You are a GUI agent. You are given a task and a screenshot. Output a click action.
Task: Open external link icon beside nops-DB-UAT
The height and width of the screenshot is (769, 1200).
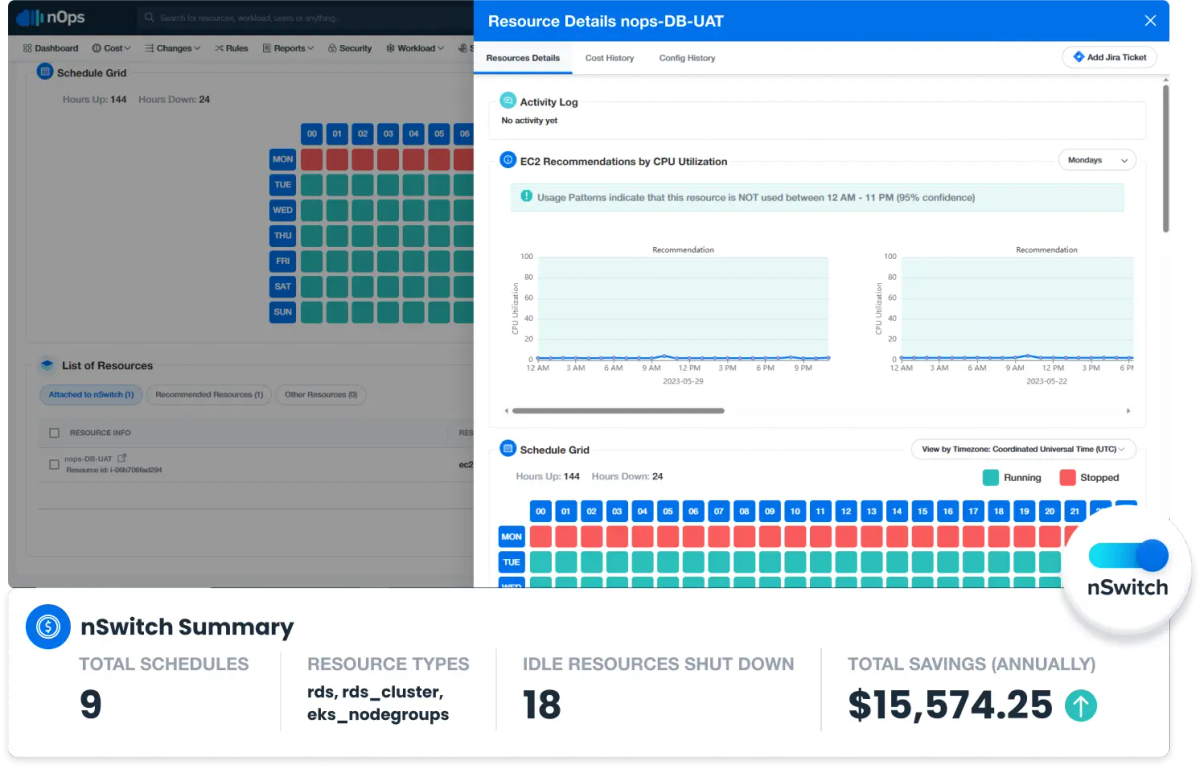coord(122,458)
